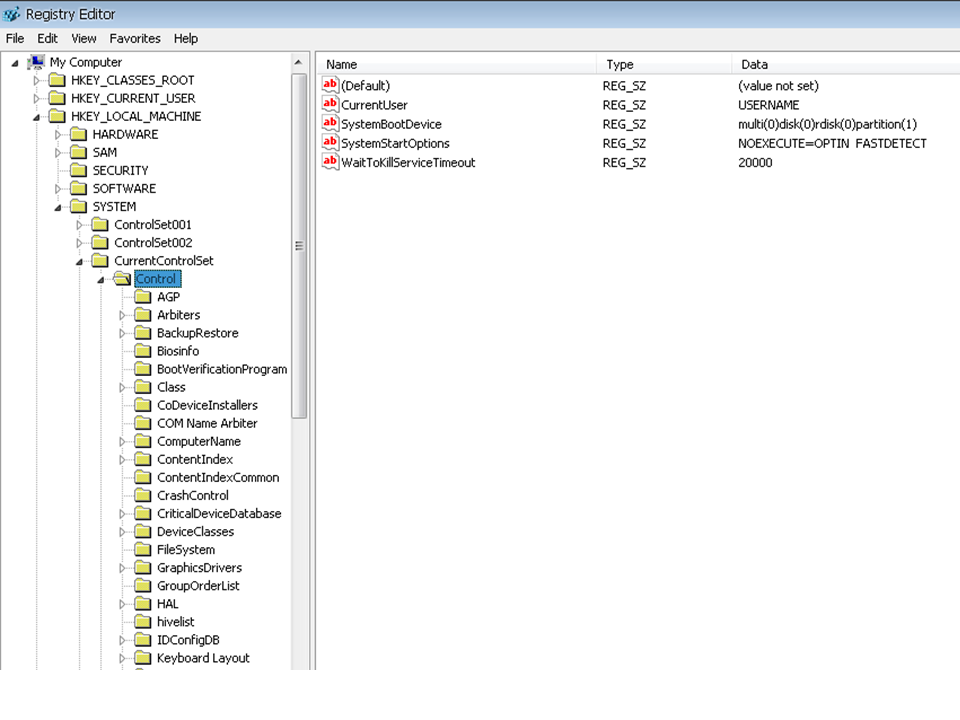
Task: Click the HKEY_CURRENT_USER folder icon
Action: coord(57,98)
